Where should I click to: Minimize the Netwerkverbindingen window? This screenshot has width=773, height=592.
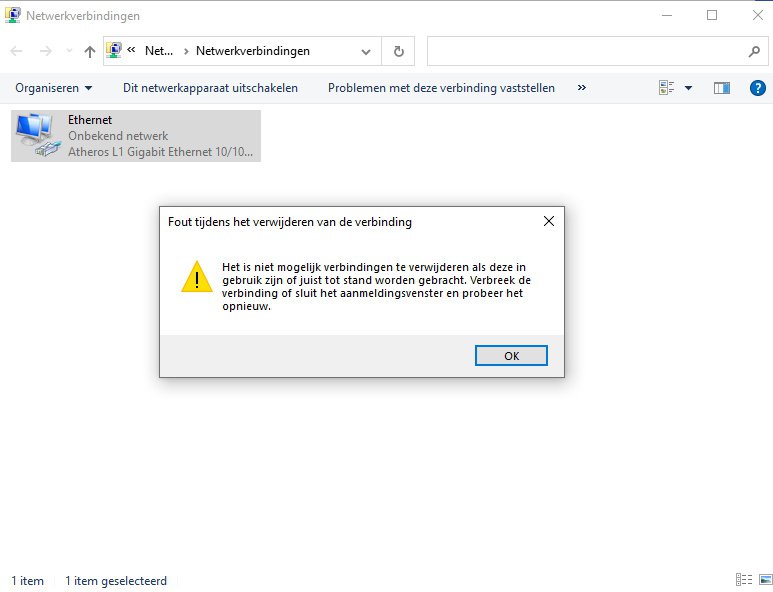pyautogui.click(x=667, y=15)
